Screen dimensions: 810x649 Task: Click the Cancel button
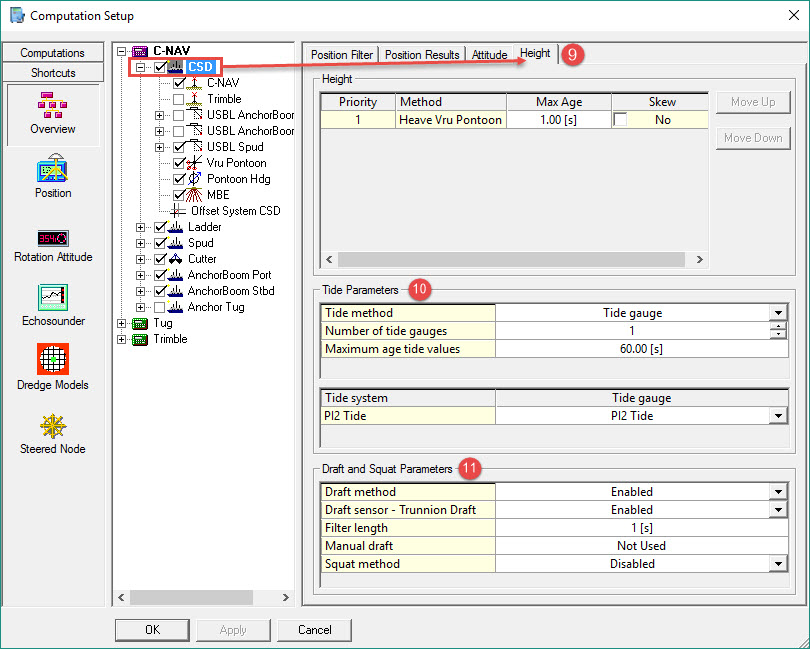(314, 630)
